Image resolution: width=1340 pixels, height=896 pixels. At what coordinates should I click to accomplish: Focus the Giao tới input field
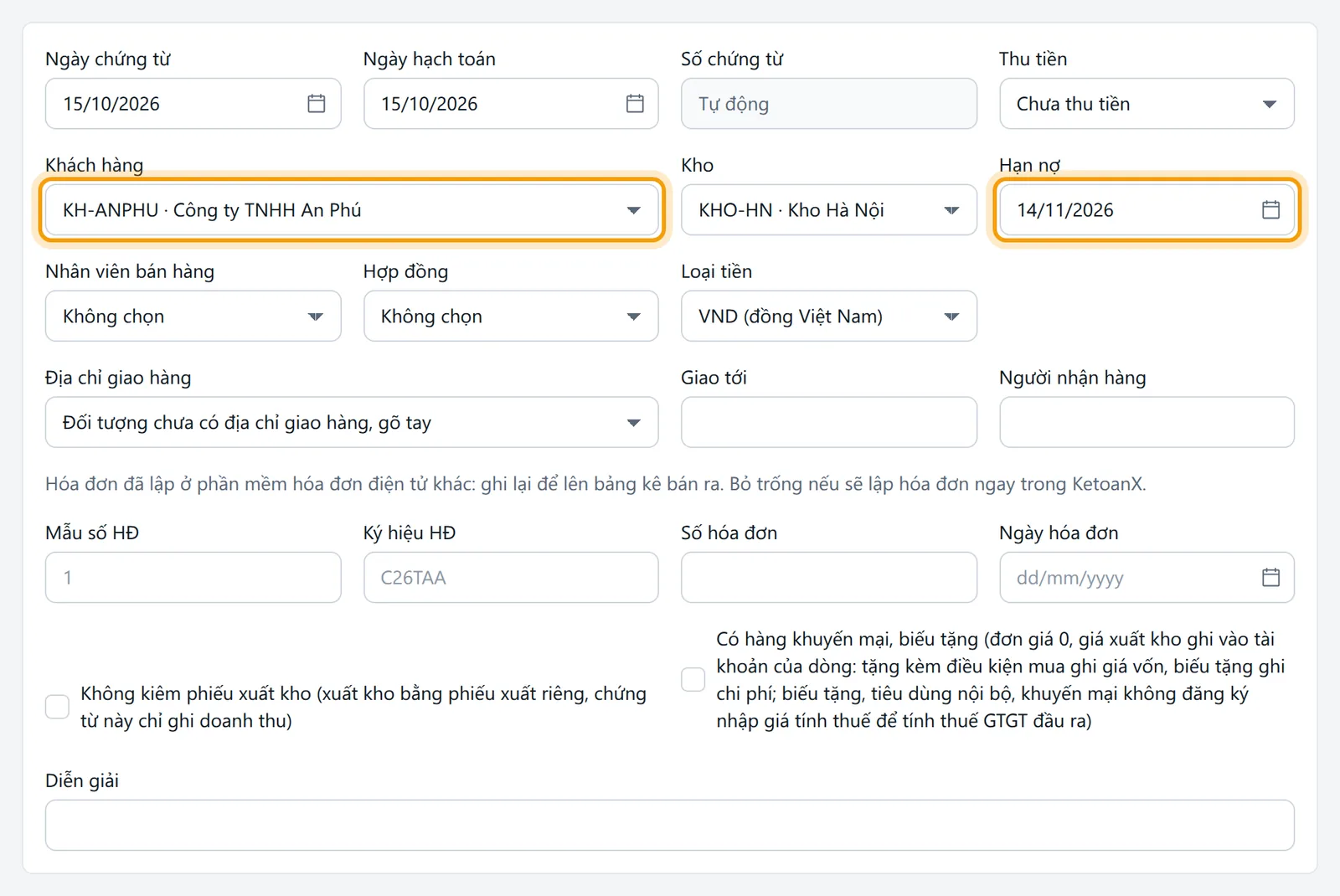pos(829,422)
